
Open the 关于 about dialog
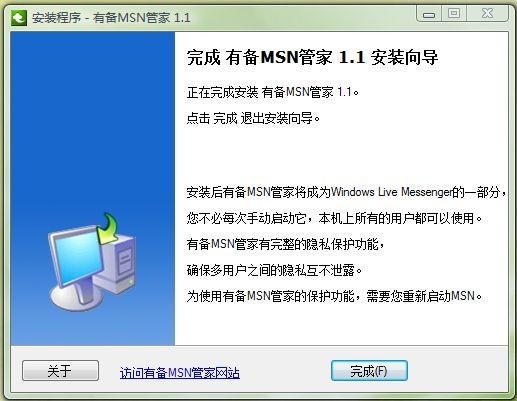click(x=60, y=370)
